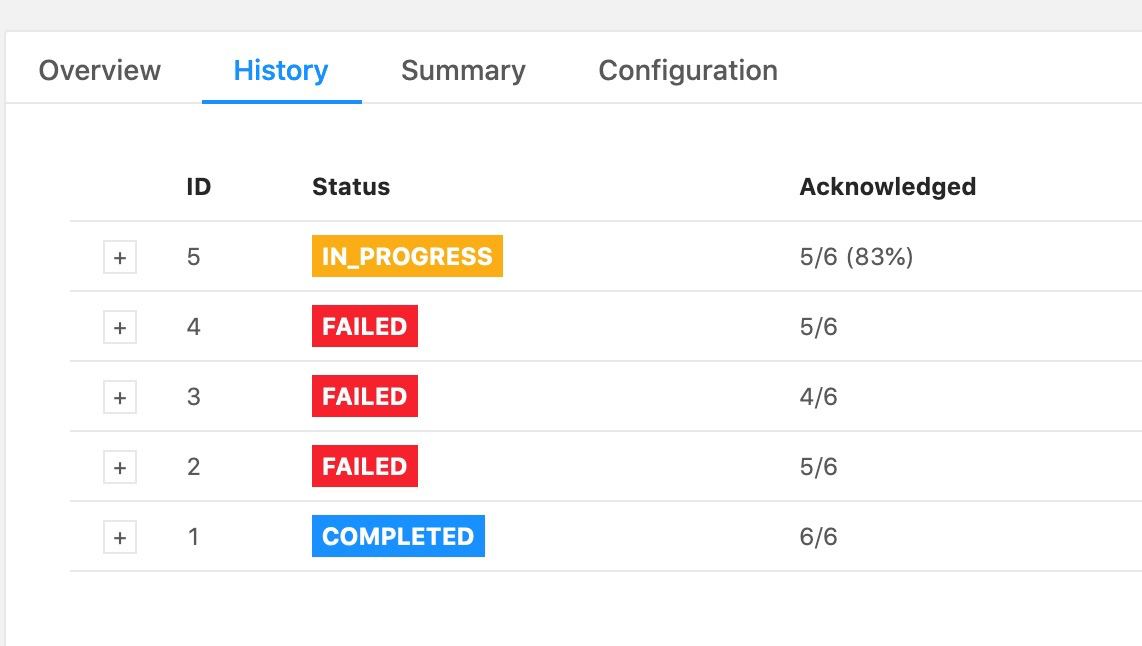1142x646 pixels.
Task: Click the FAILED badge for ID 4
Action: (x=364, y=327)
